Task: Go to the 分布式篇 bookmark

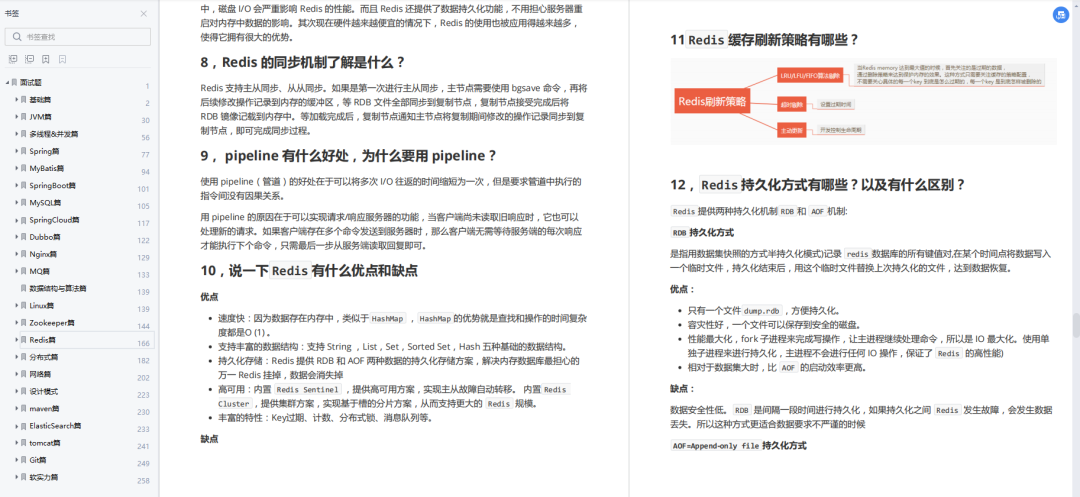Action: (43, 357)
